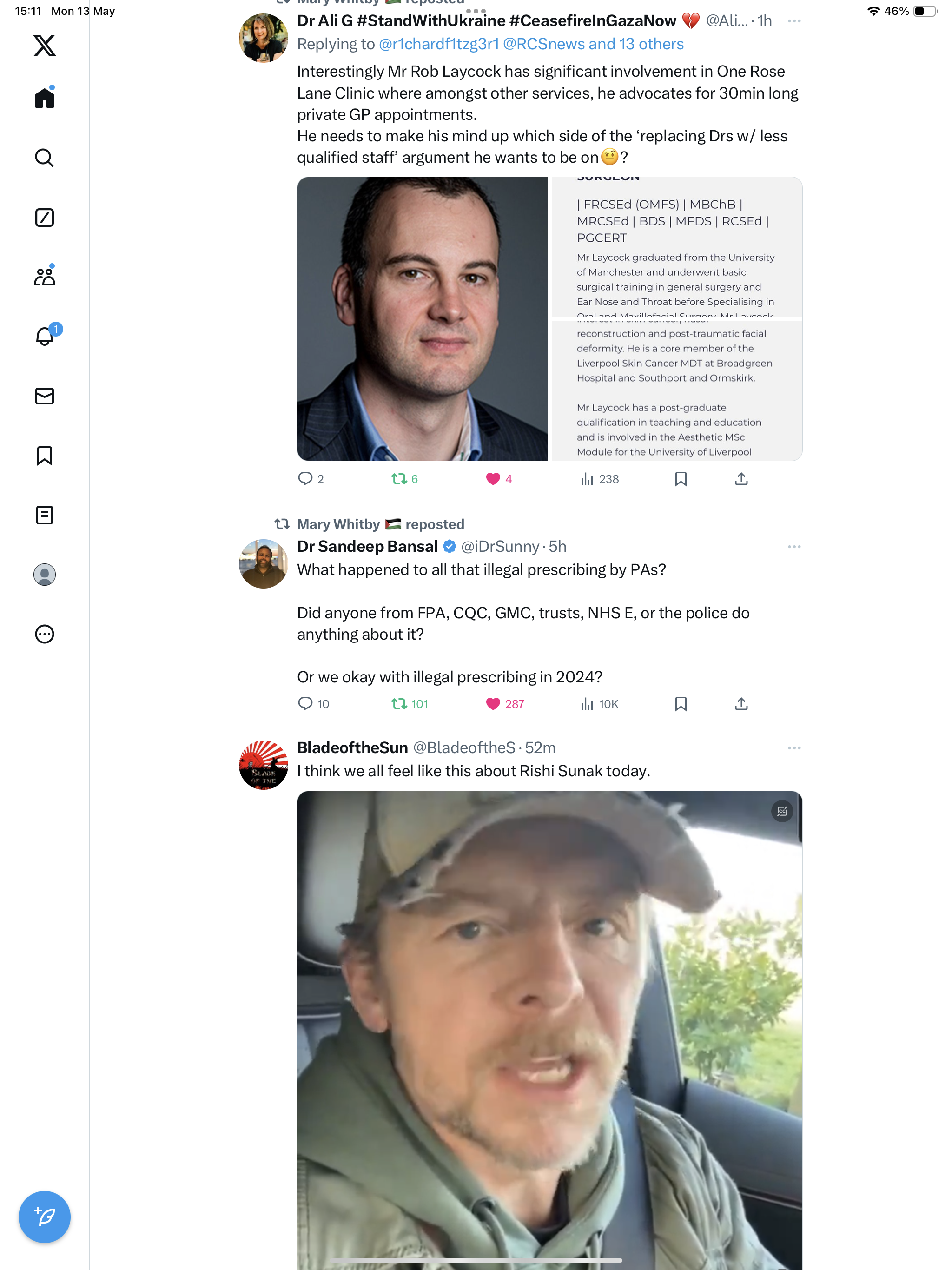
Task: Open profile avatar in sidebar
Action: [44, 574]
